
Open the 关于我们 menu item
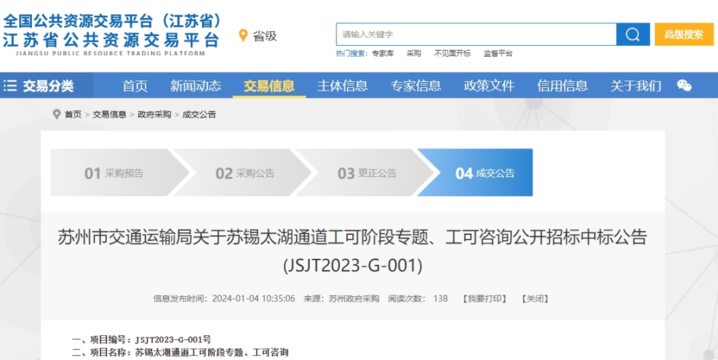[636, 86]
